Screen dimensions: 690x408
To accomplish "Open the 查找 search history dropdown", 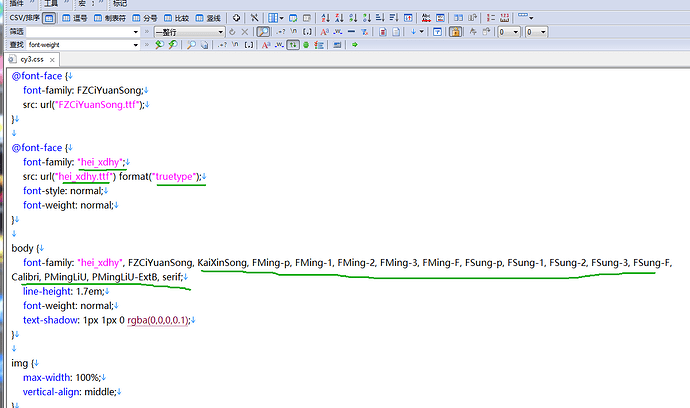I will (136, 45).
